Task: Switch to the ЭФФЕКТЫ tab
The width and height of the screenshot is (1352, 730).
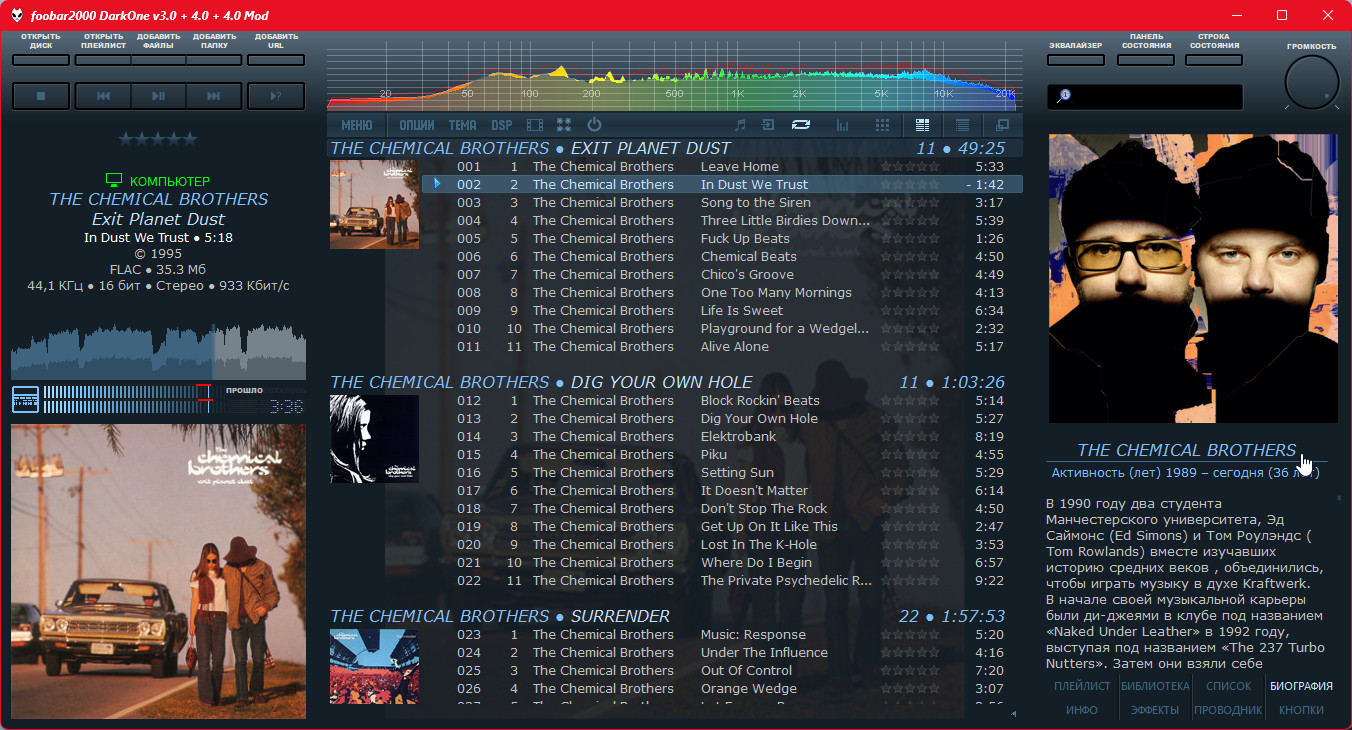Action: (x=1155, y=710)
